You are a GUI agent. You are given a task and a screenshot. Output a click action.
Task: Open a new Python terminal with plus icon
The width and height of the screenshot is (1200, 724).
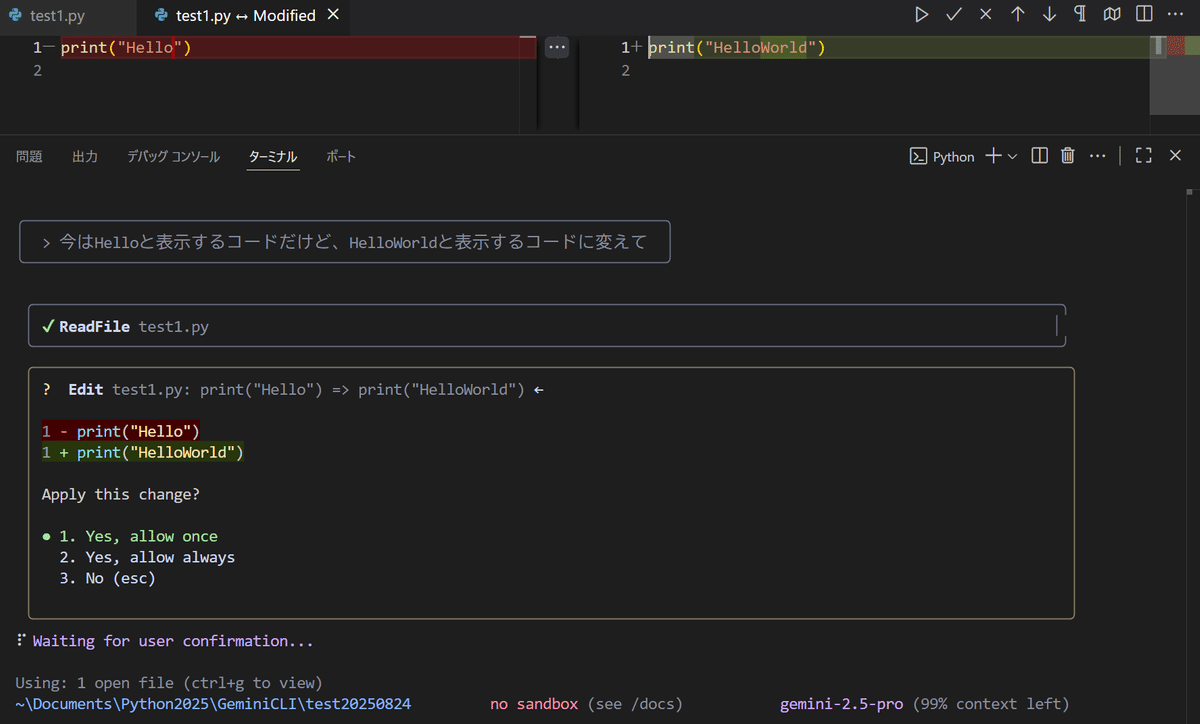coord(993,156)
